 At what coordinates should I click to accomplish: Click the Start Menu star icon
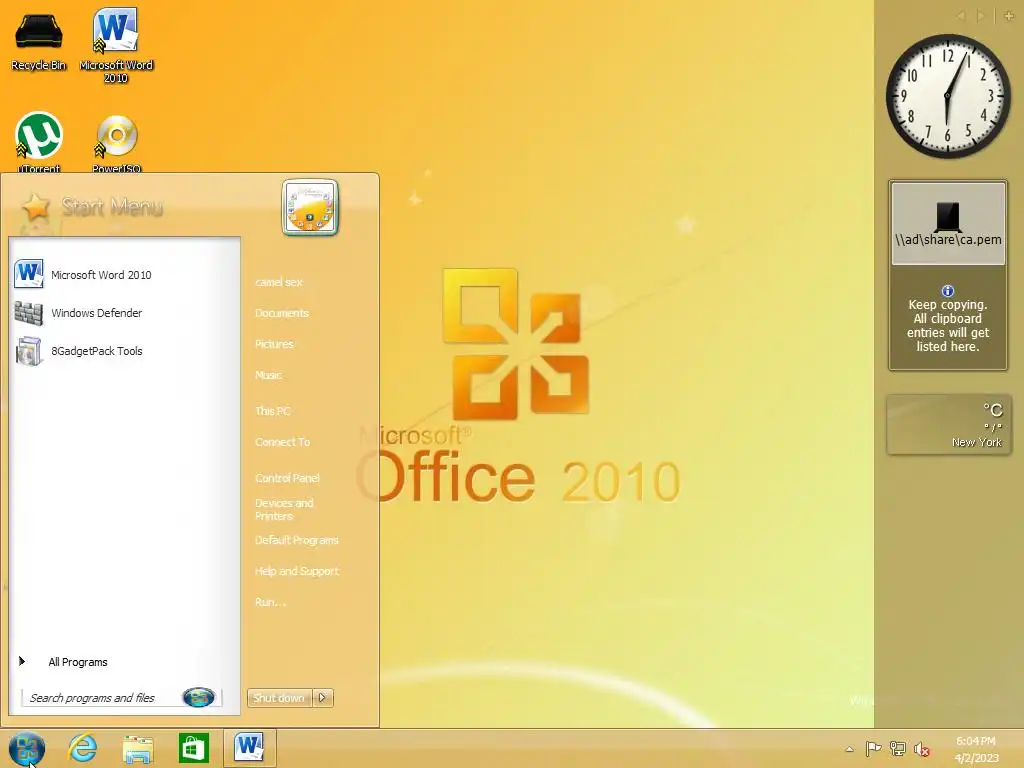coord(36,208)
